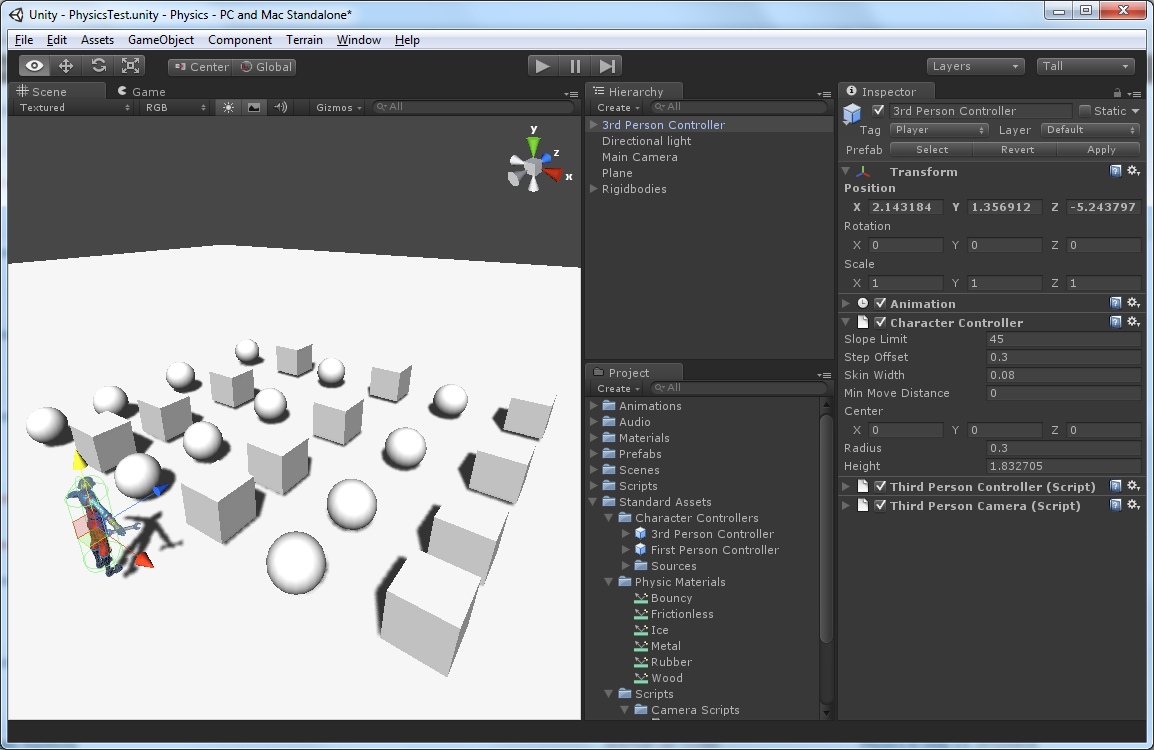
Task: Open Transform component gear settings
Action: [1133, 171]
